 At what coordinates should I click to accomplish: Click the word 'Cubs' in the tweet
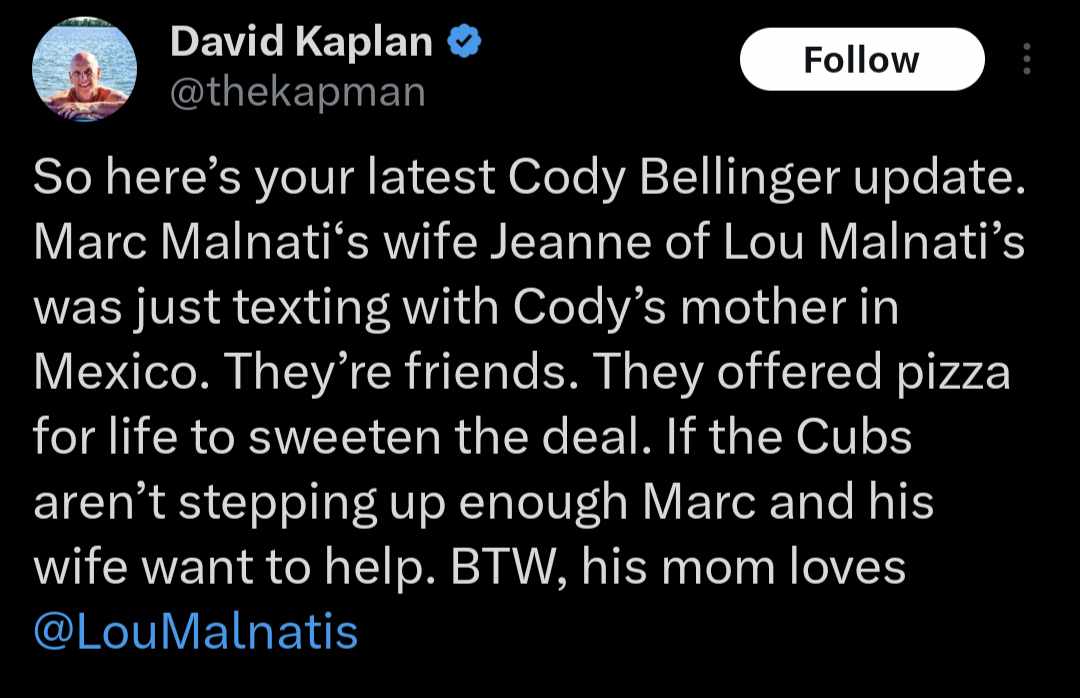click(x=853, y=437)
